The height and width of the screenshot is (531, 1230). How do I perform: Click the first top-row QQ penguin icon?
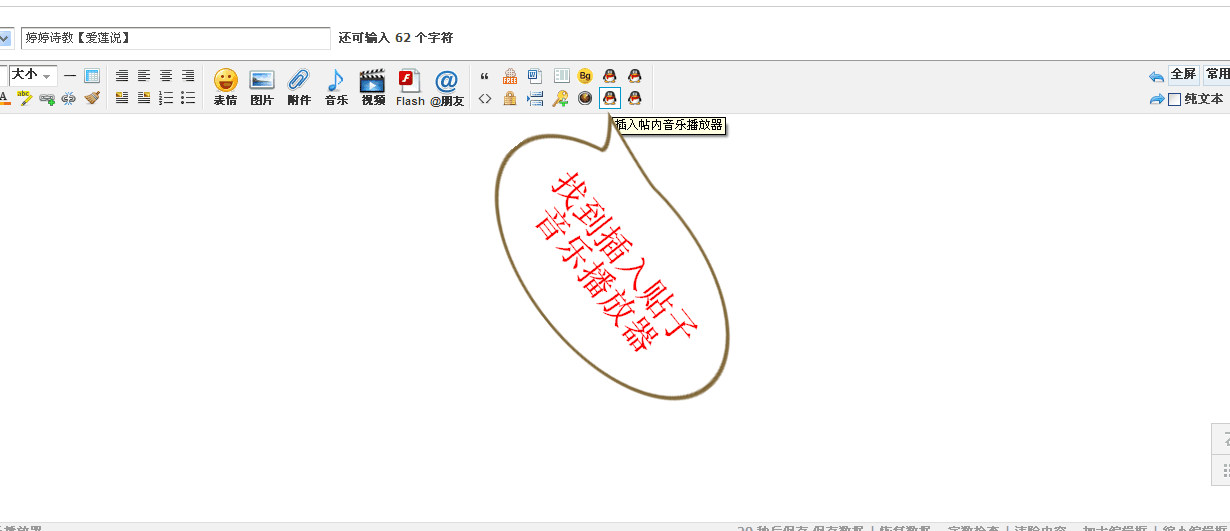point(609,76)
